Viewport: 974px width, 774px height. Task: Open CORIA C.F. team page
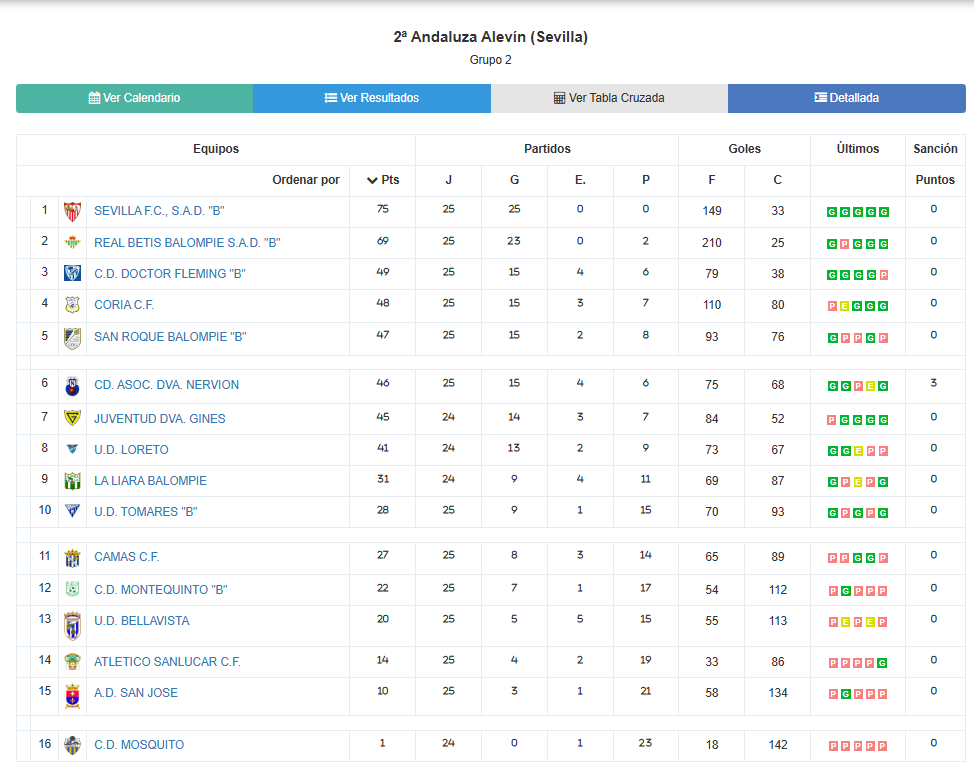124,305
